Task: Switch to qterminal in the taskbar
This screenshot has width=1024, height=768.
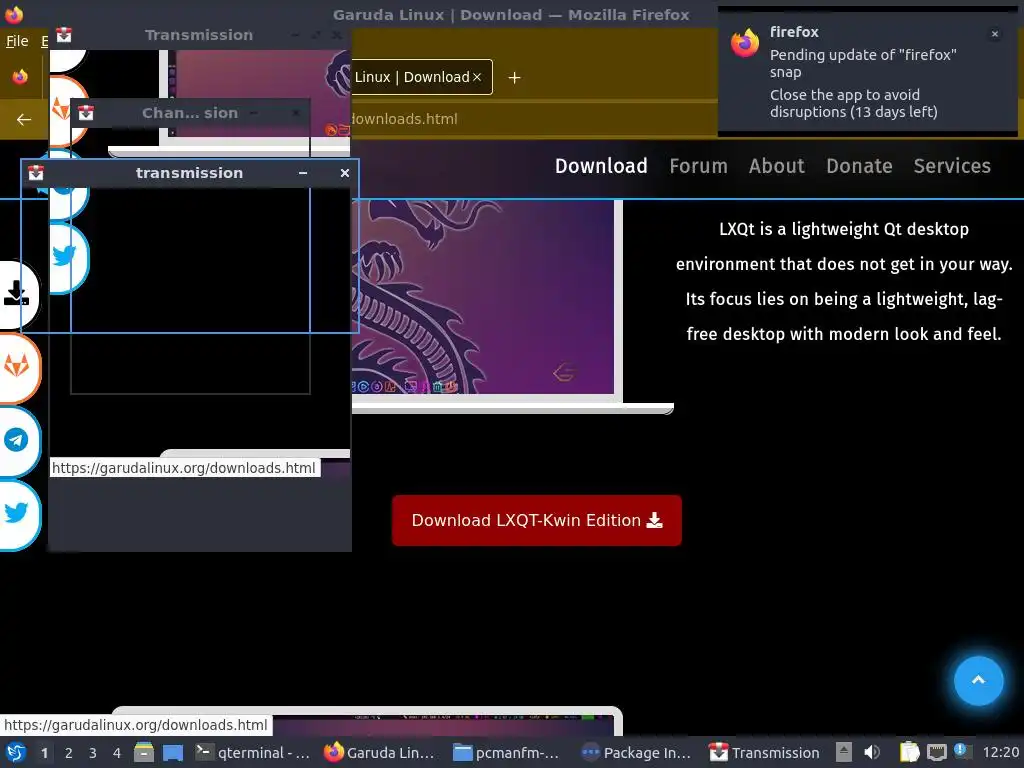Action: click(253, 752)
